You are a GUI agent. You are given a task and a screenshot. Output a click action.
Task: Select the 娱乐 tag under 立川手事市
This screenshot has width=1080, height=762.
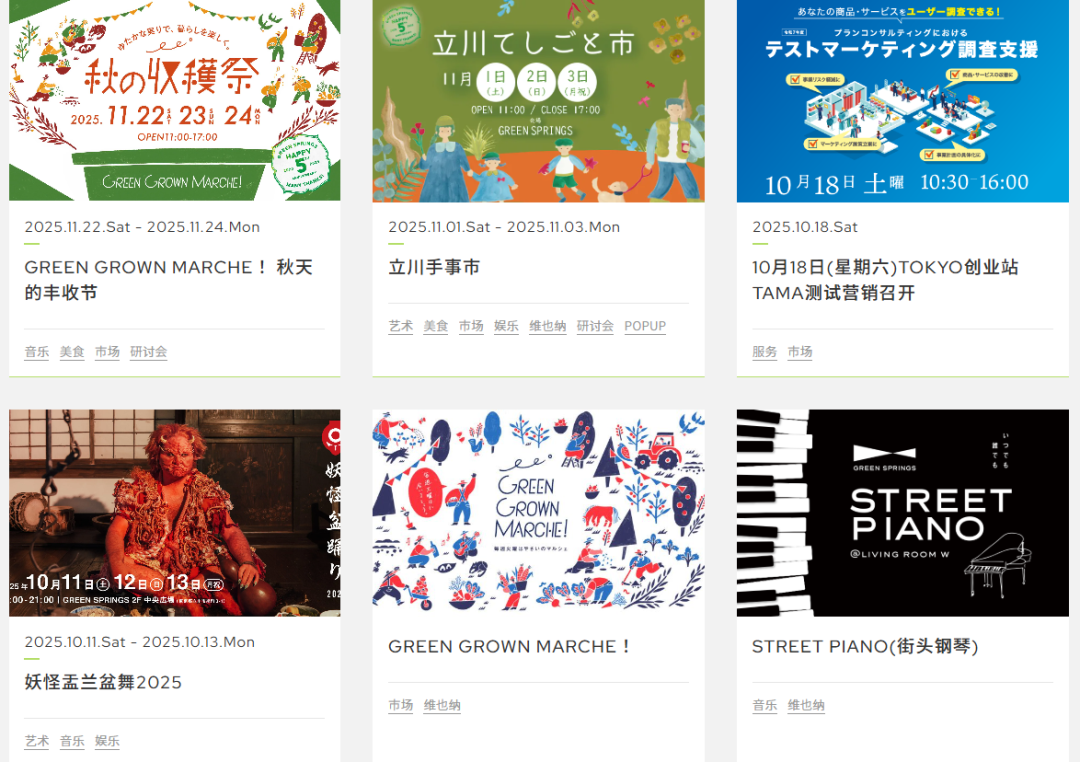click(x=506, y=326)
